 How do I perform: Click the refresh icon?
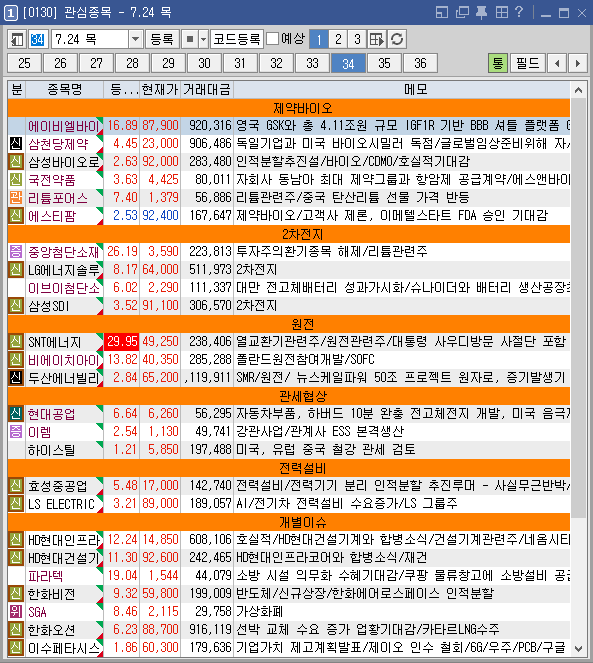pos(397,39)
